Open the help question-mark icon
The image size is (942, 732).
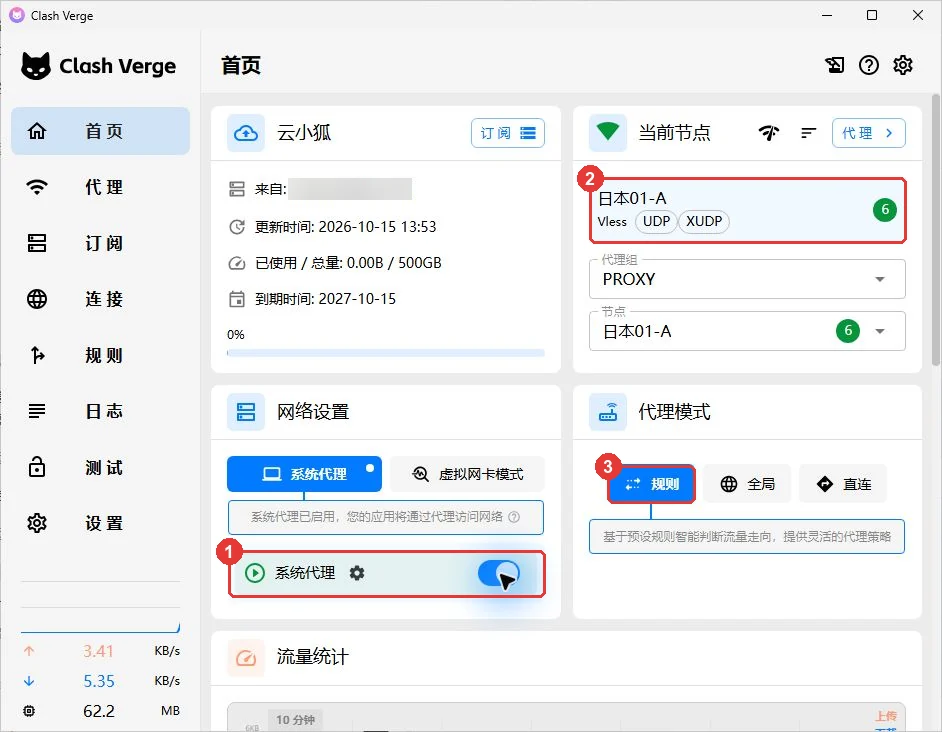(x=869, y=65)
